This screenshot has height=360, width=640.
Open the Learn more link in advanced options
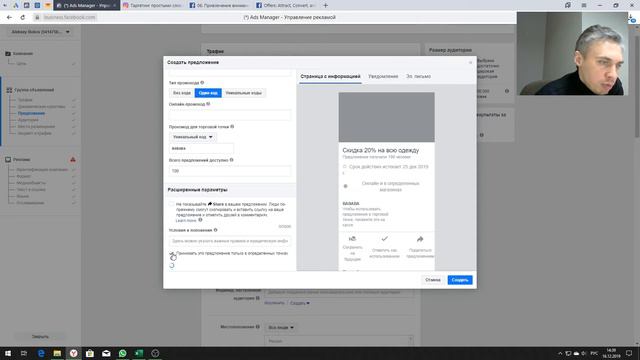point(186,220)
